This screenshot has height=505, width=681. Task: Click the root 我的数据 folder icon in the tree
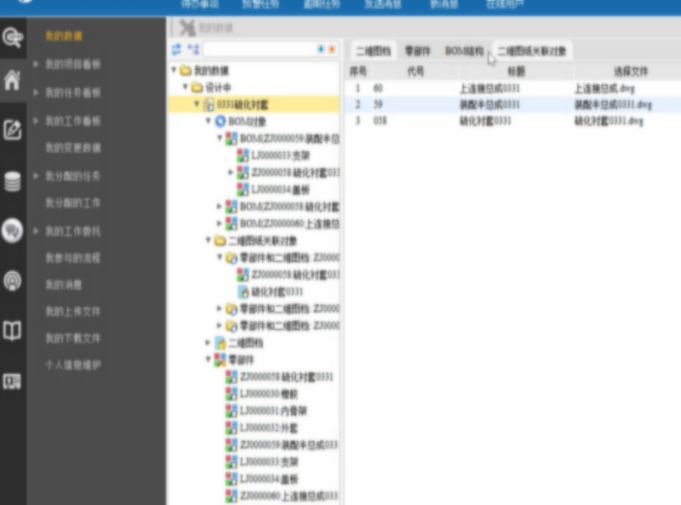click(x=186, y=70)
